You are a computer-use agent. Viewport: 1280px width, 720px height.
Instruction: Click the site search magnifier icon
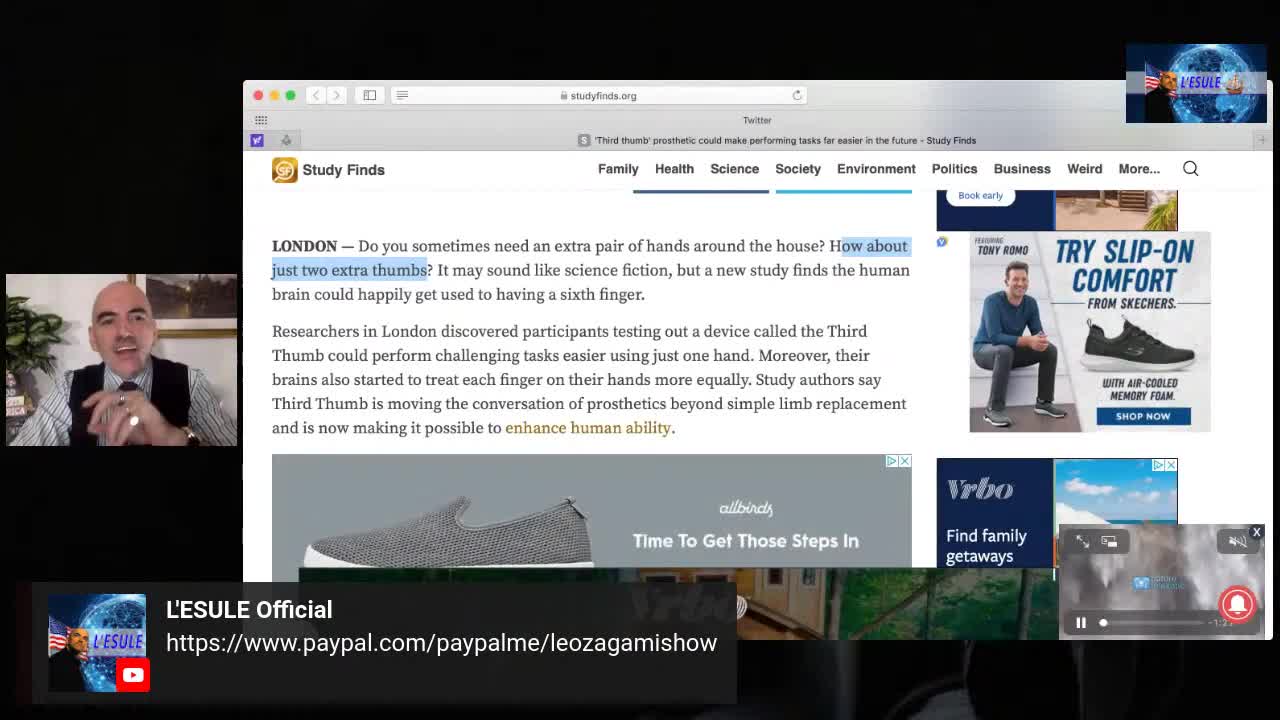[1190, 168]
